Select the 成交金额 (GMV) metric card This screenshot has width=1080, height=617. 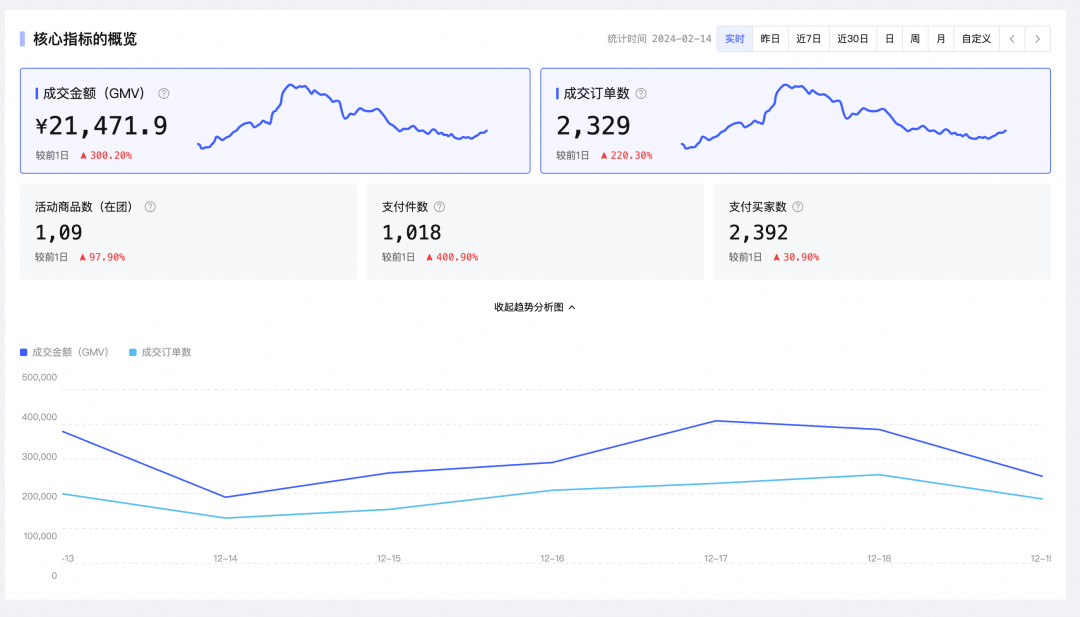click(x=275, y=121)
